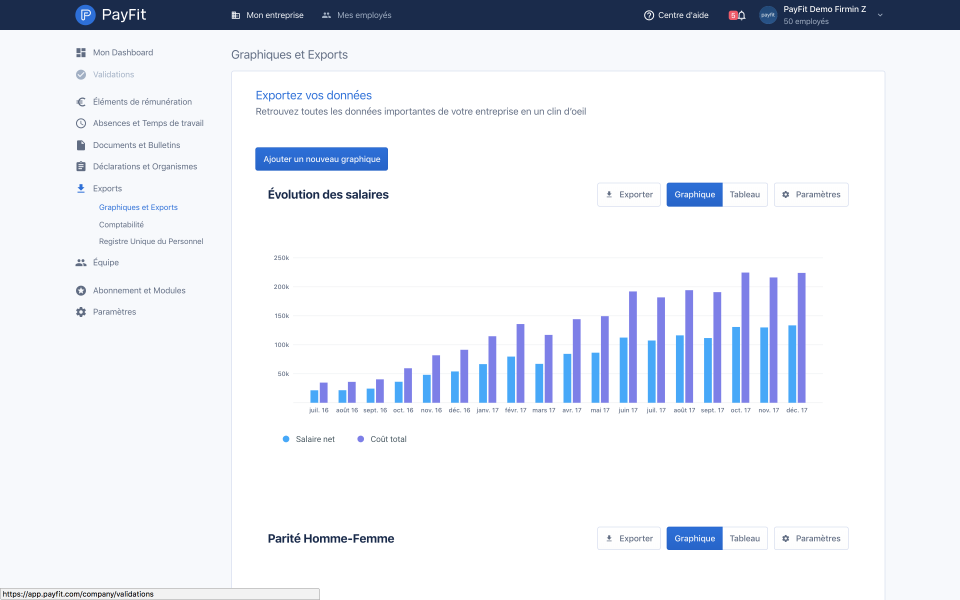Open Paramètres for the Évolution des salaires chart
960x600 pixels.
[811, 195]
